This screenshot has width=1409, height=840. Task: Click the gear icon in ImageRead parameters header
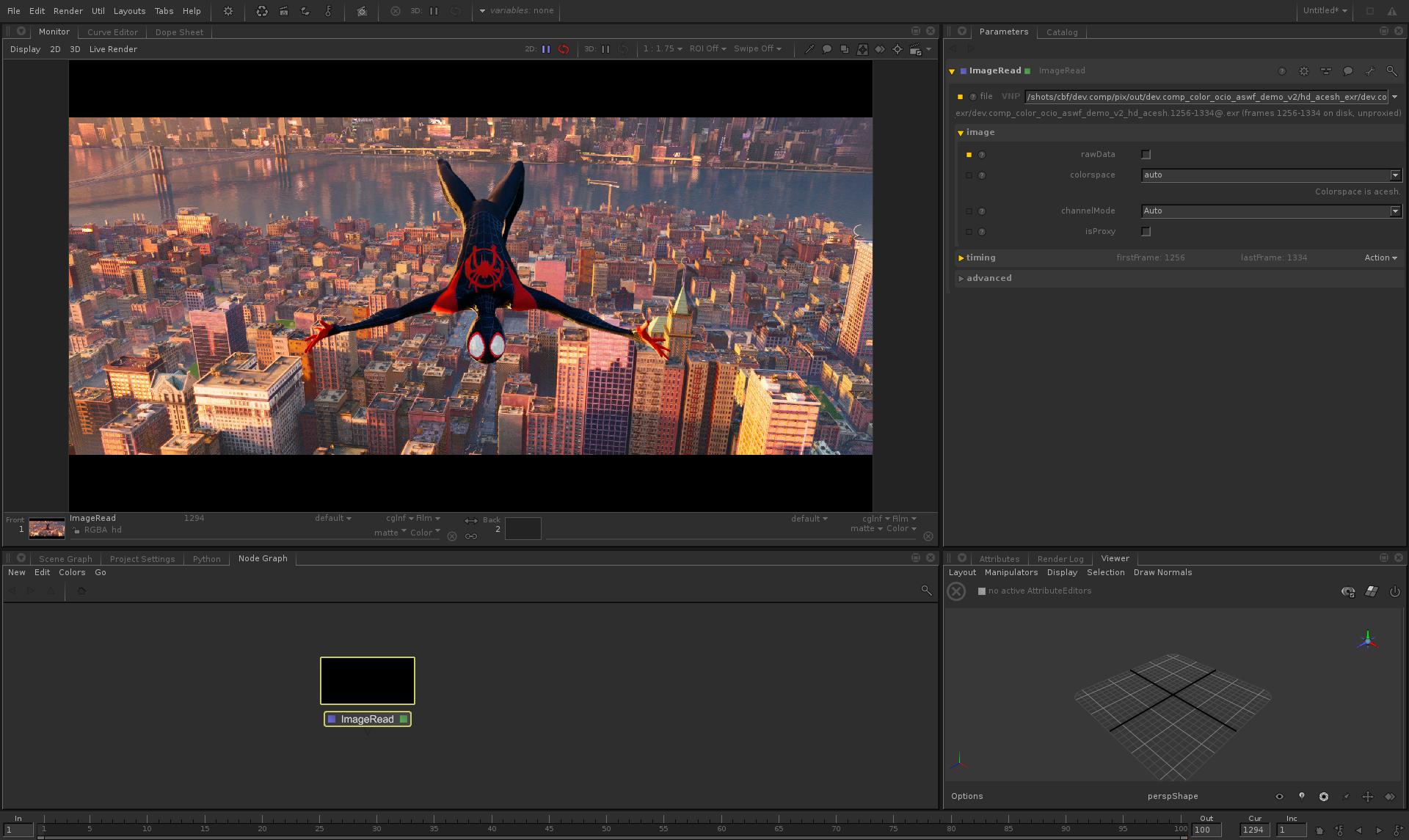[1304, 71]
